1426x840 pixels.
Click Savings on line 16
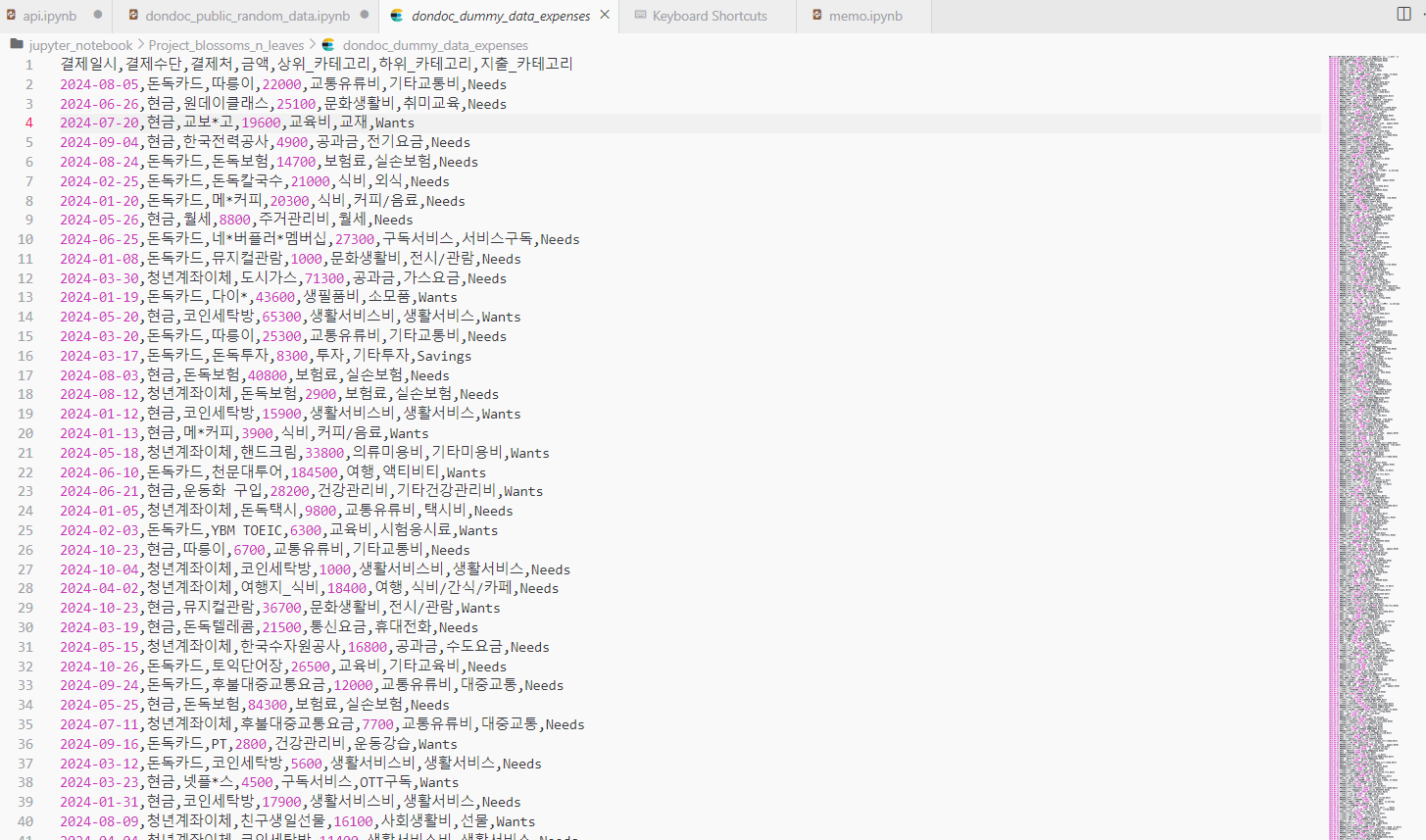pos(444,356)
